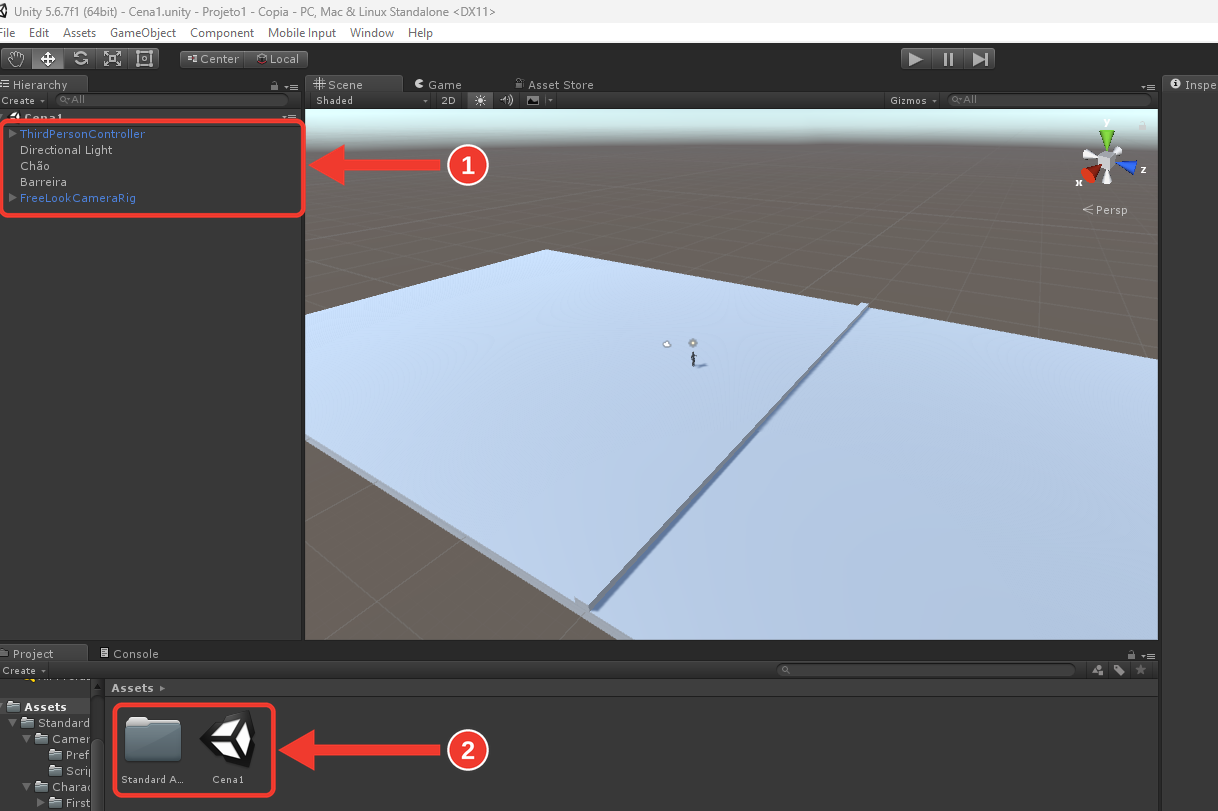The image size is (1218, 811).
Task: Open the Gizmos dropdown
Action: tap(914, 100)
